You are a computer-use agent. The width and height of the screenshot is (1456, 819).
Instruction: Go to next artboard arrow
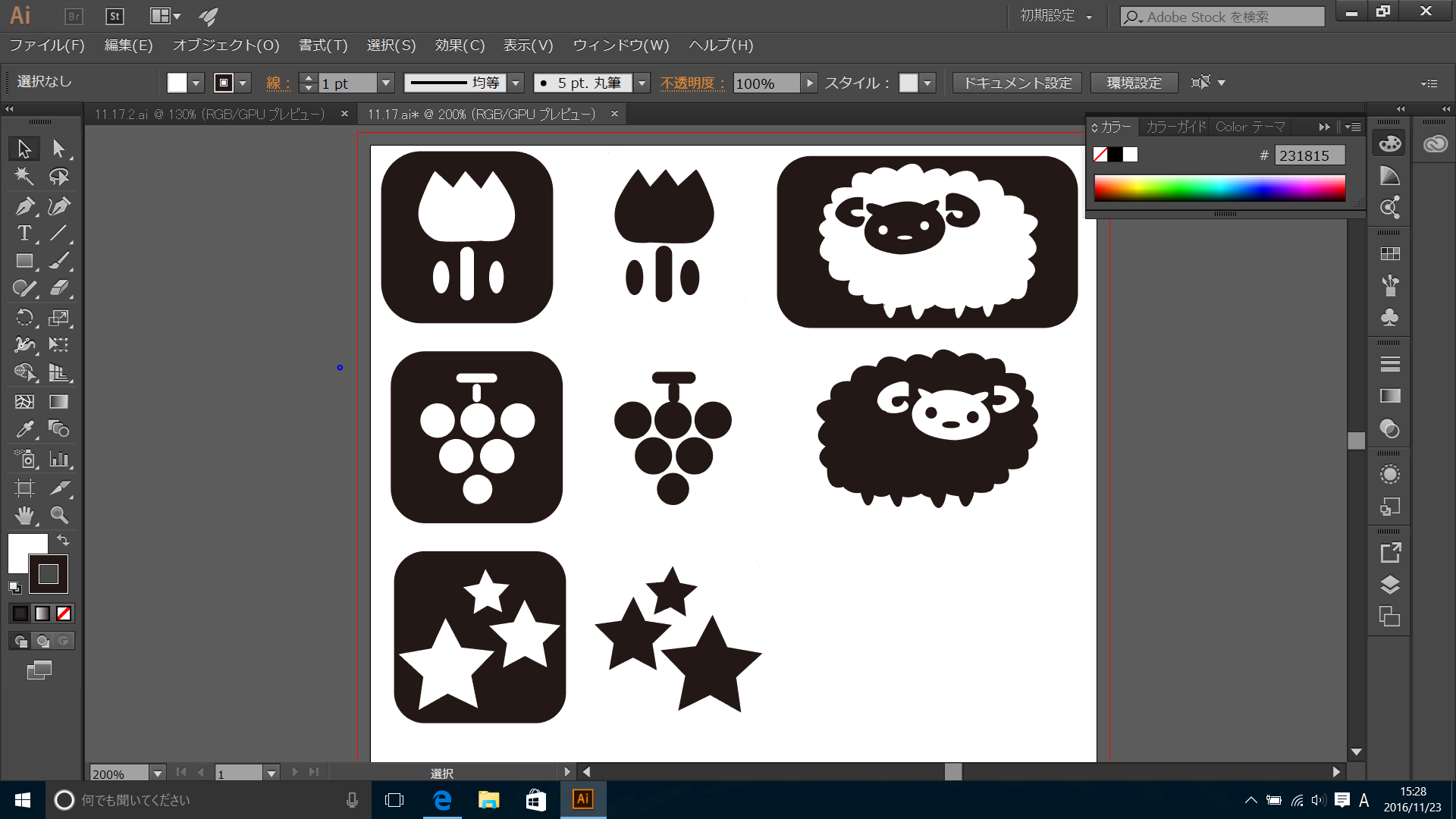coord(295,772)
